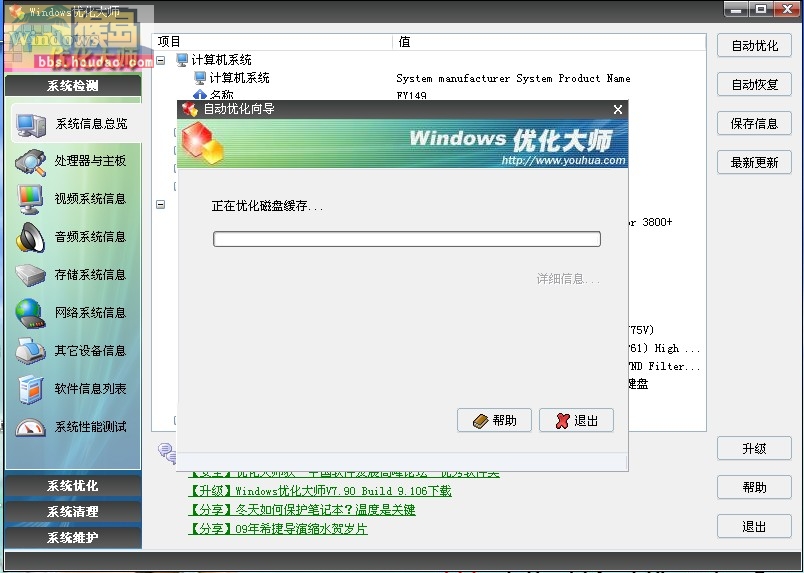Click the red cube logo in banner
Image resolution: width=804 pixels, height=573 pixels.
coord(203,143)
